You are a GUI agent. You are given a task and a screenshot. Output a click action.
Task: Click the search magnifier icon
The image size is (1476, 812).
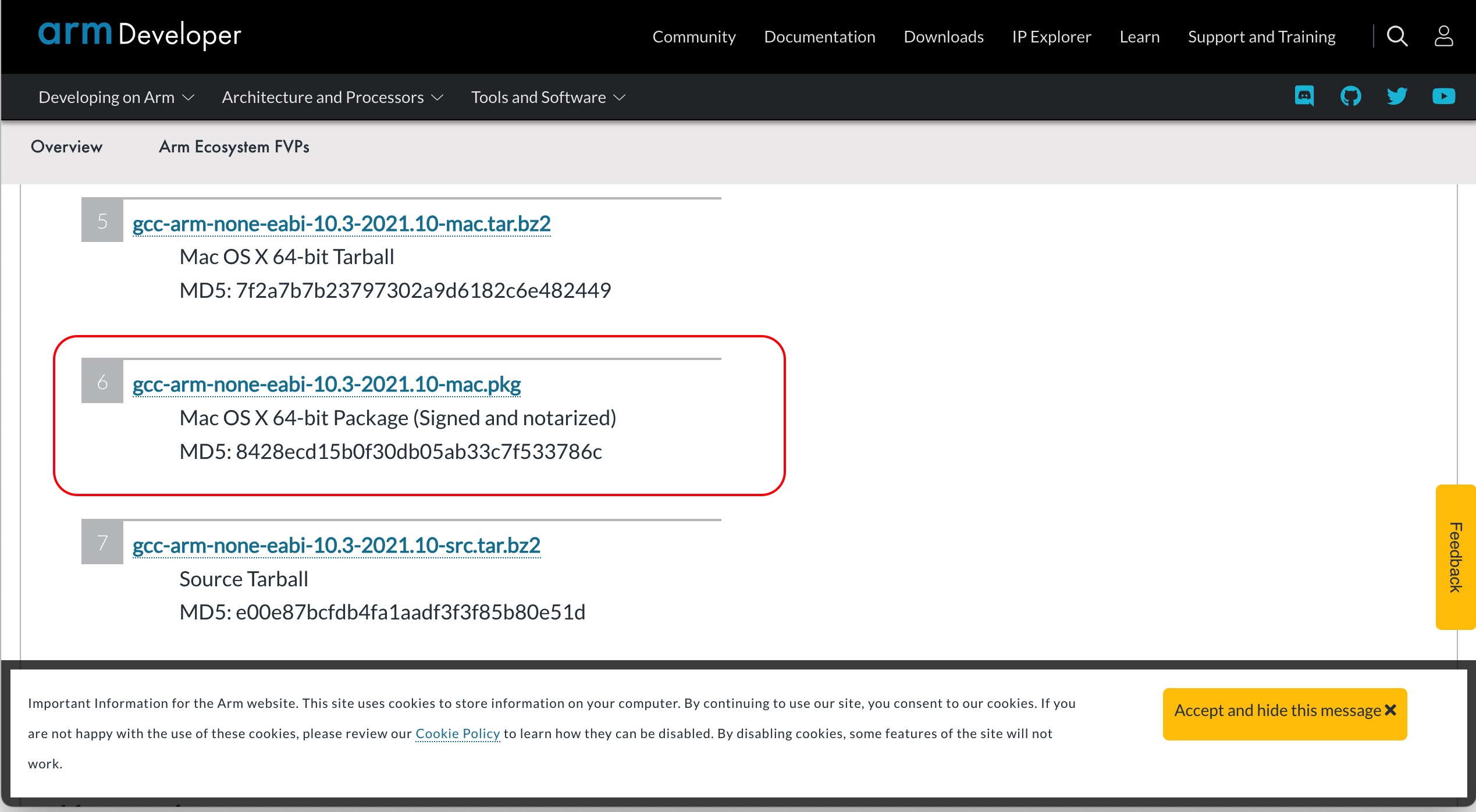point(1396,36)
